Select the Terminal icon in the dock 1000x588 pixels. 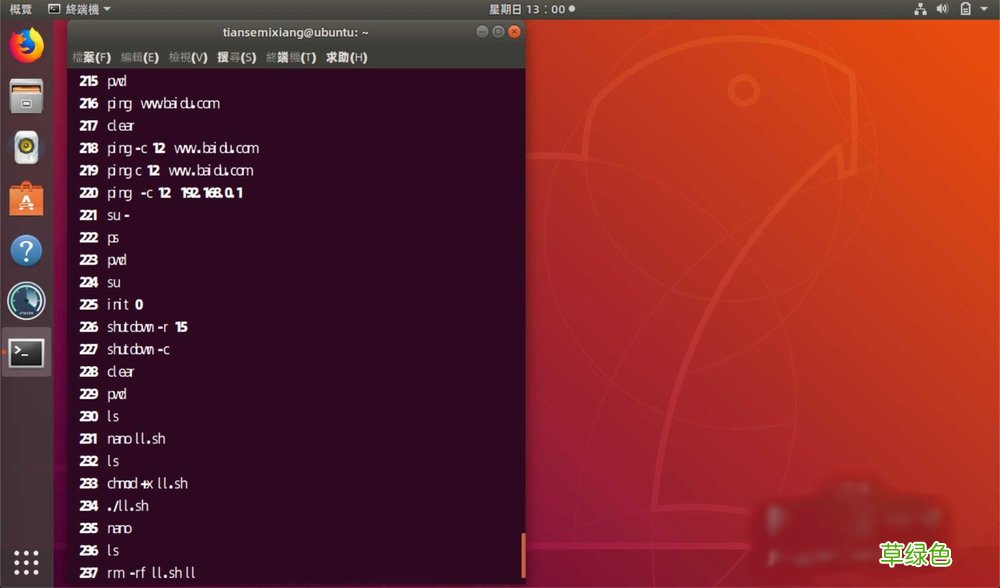pos(25,352)
